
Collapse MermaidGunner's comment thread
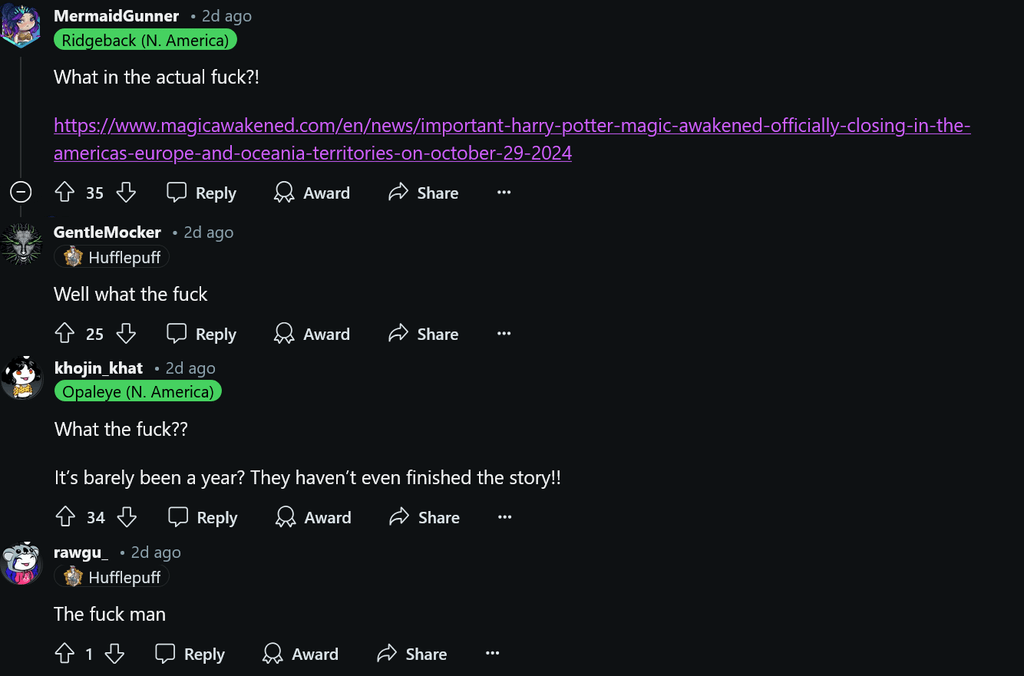click(20, 192)
